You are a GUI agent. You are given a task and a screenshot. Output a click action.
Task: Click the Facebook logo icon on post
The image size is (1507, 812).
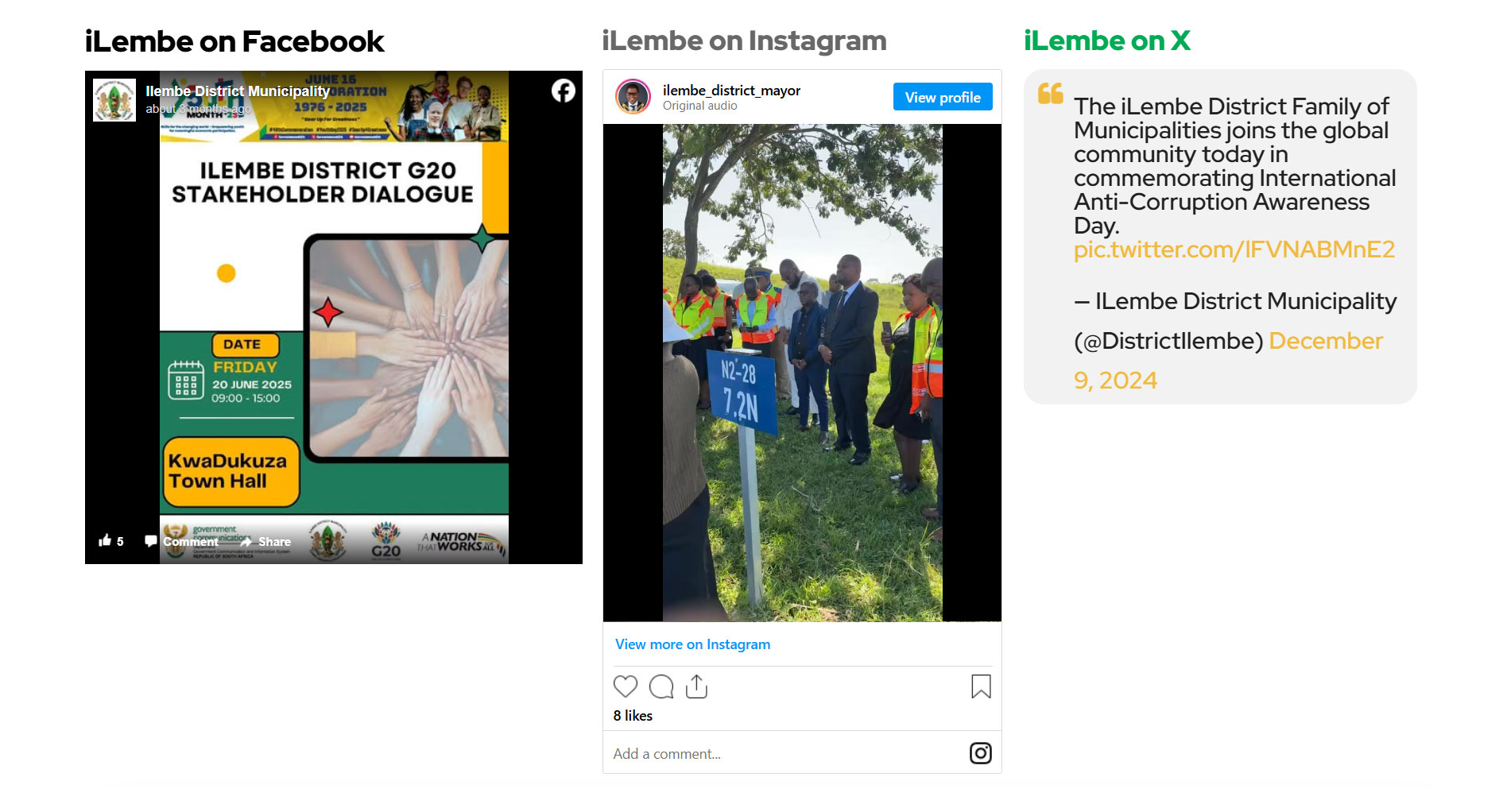click(564, 91)
